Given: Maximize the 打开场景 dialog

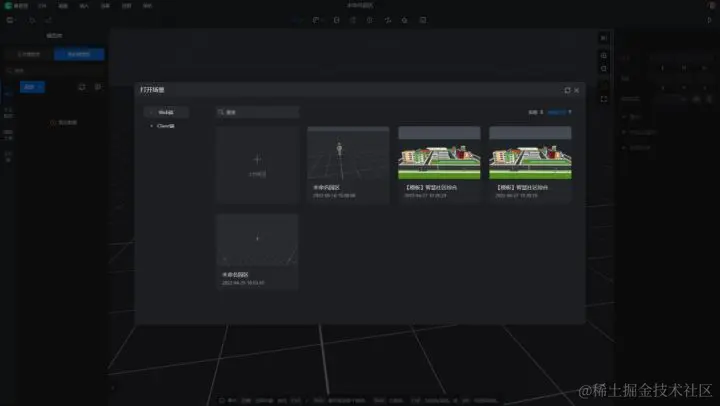Looking at the screenshot, I should pos(567,90).
